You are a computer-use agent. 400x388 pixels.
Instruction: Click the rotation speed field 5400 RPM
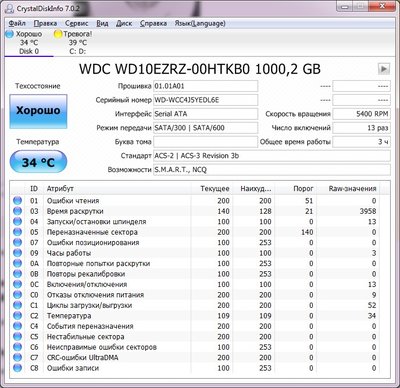[x=361, y=114]
